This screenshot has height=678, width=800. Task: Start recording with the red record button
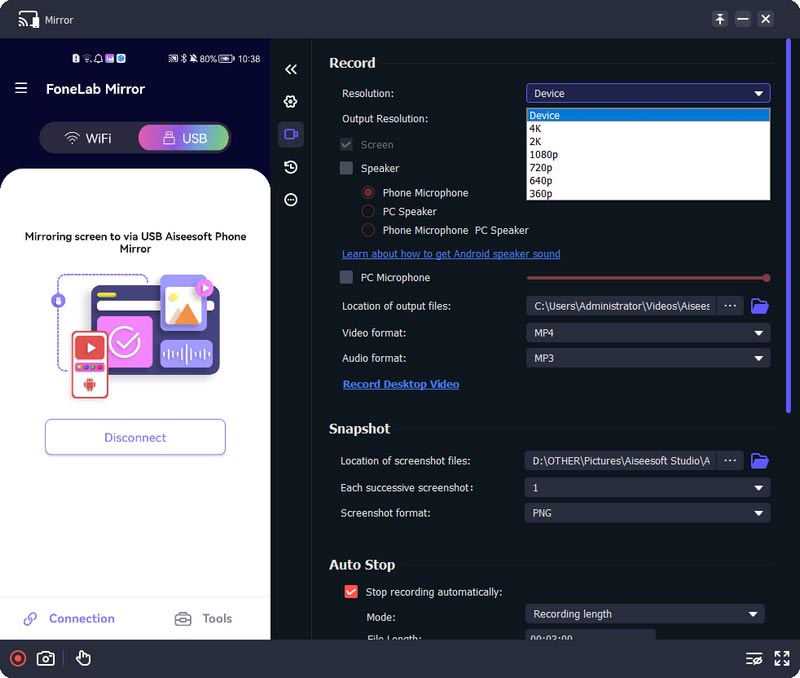pos(17,658)
